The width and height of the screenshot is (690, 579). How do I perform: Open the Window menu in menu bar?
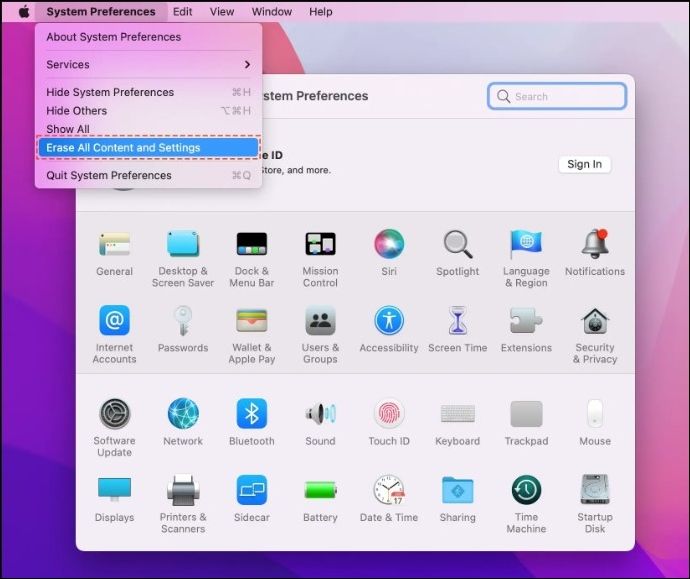pos(272,12)
